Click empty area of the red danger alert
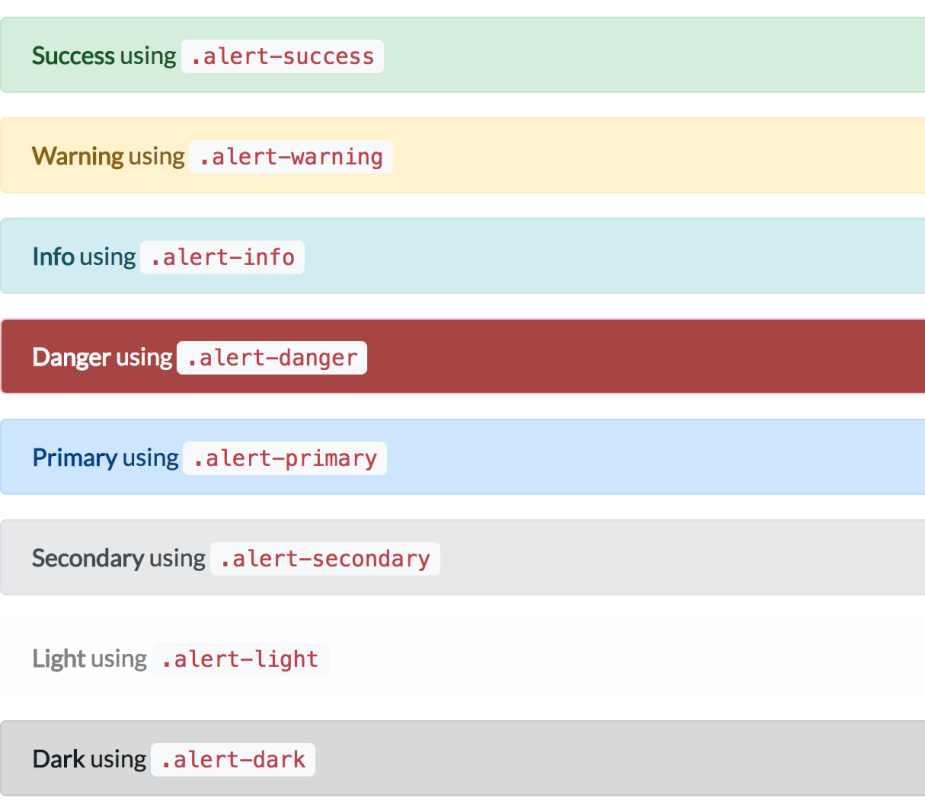The width and height of the screenshot is (925, 810). tap(650, 358)
